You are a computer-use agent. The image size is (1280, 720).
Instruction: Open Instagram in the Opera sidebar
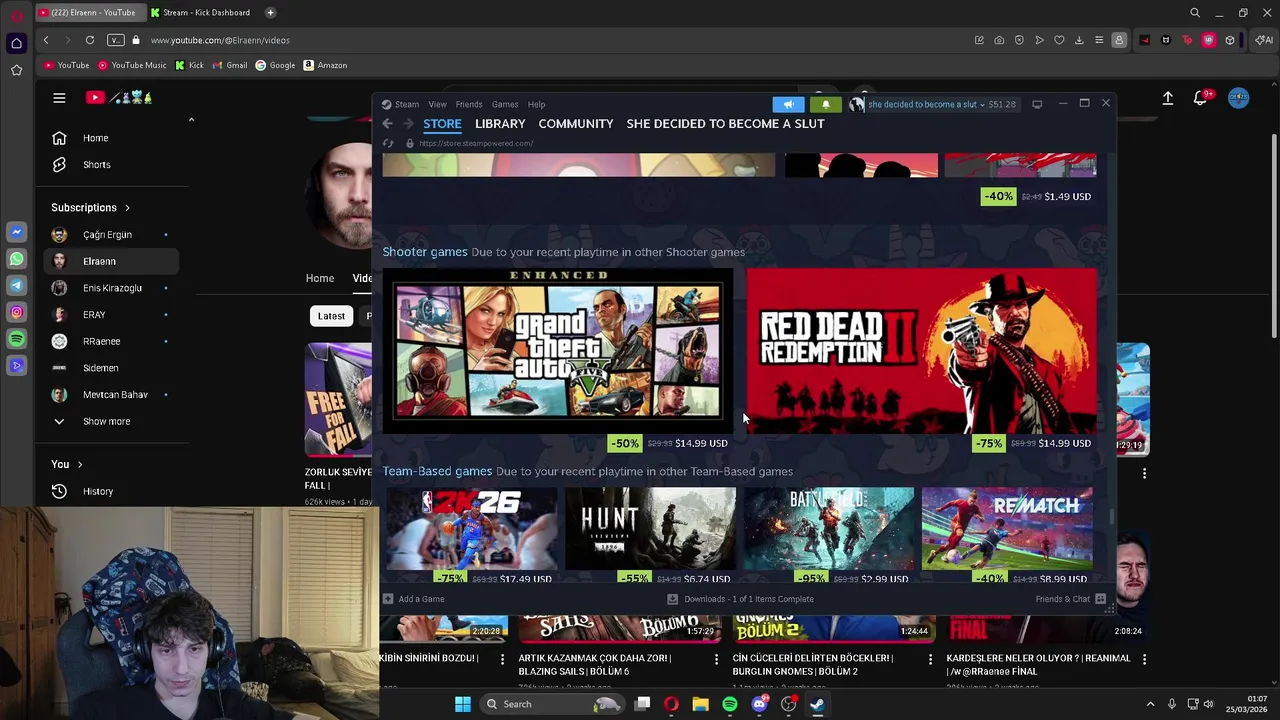(x=16, y=312)
